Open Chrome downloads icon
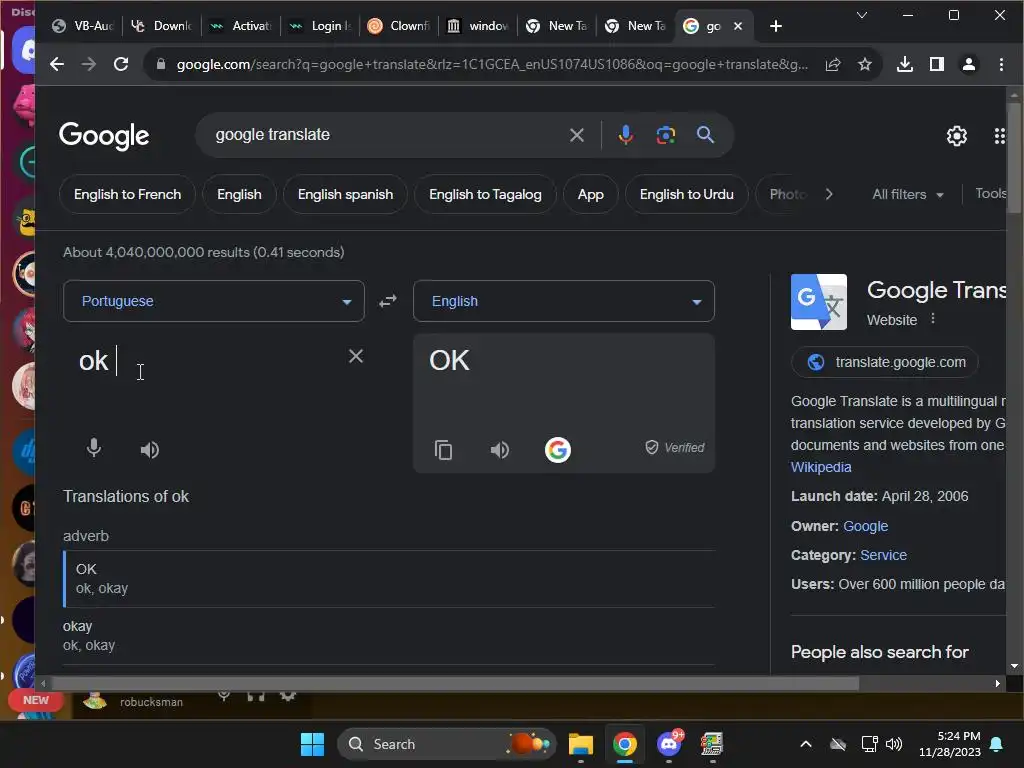 click(x=904, y=64)
